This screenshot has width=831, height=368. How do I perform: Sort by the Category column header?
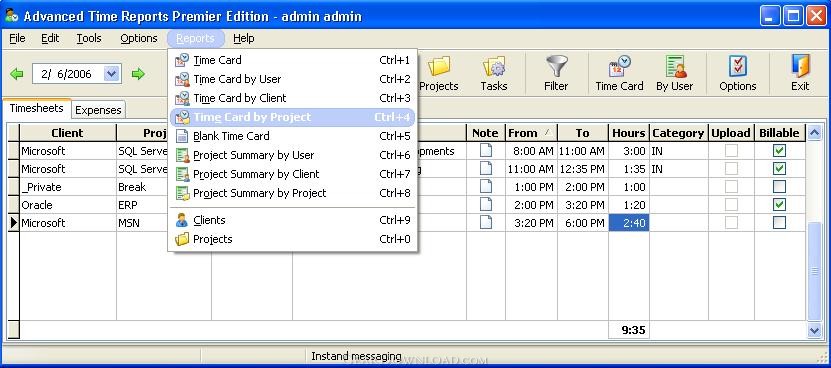click(x=678, y=133)
